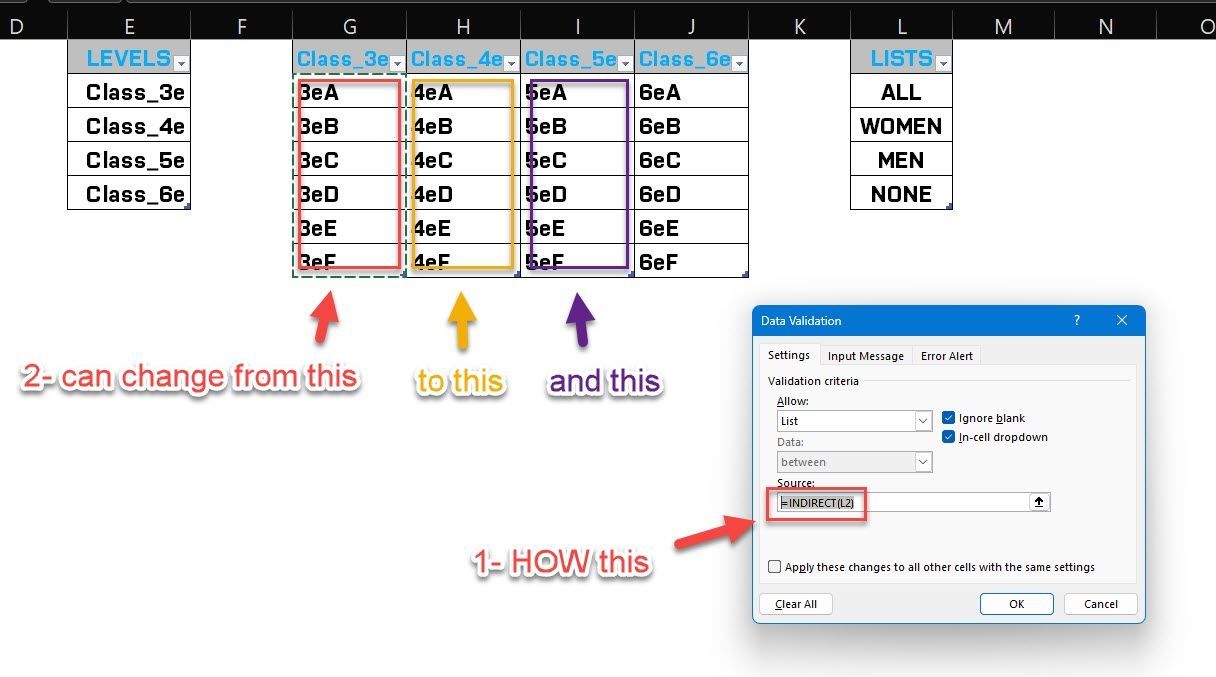Image resolution: width=1216 pixels, height=677 pixels.
Task: Disable the In-cell dropdown checkbox
Action: coord(948,437)
